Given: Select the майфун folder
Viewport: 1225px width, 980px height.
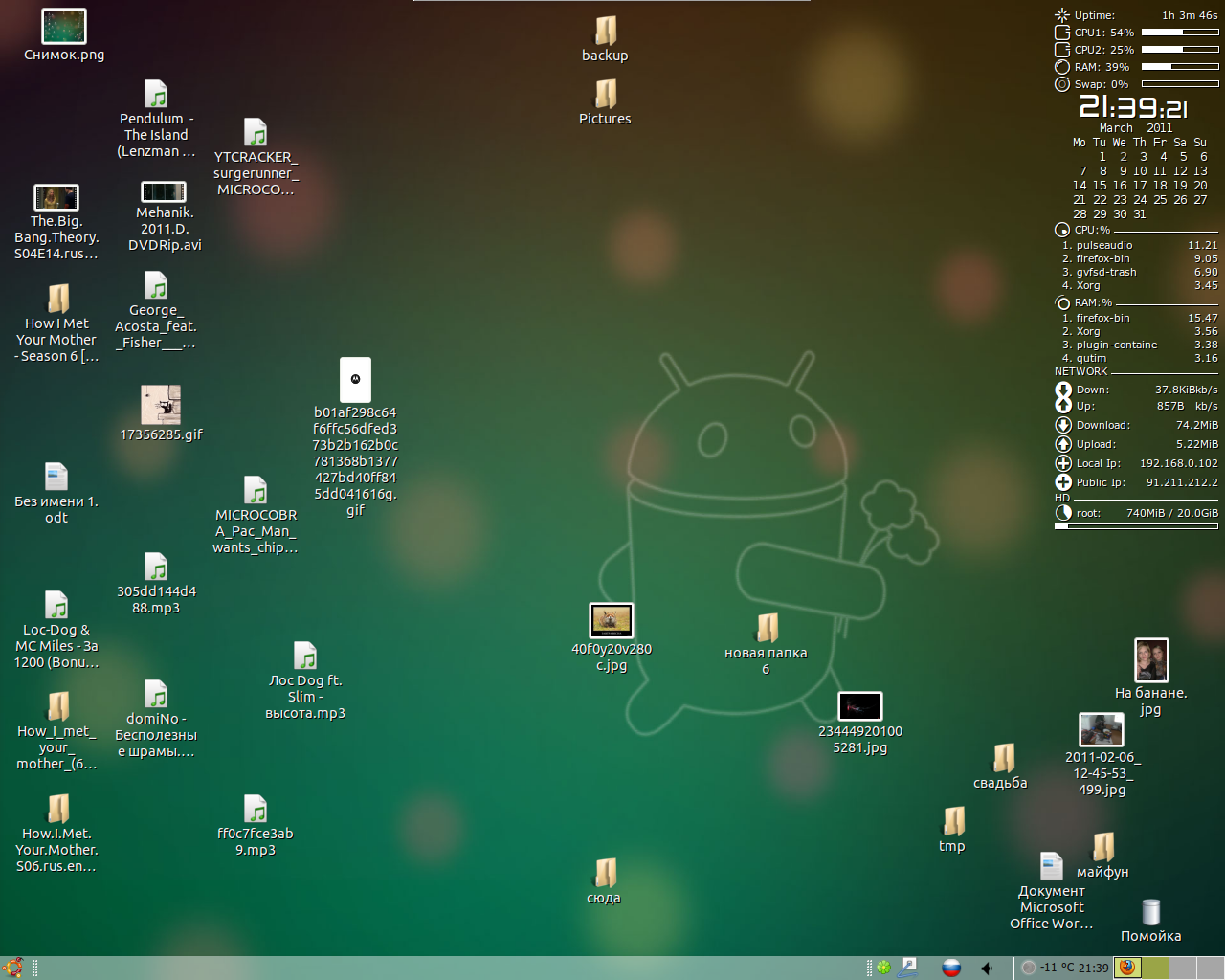Looking at the screenshot, I should [1103, 856].
